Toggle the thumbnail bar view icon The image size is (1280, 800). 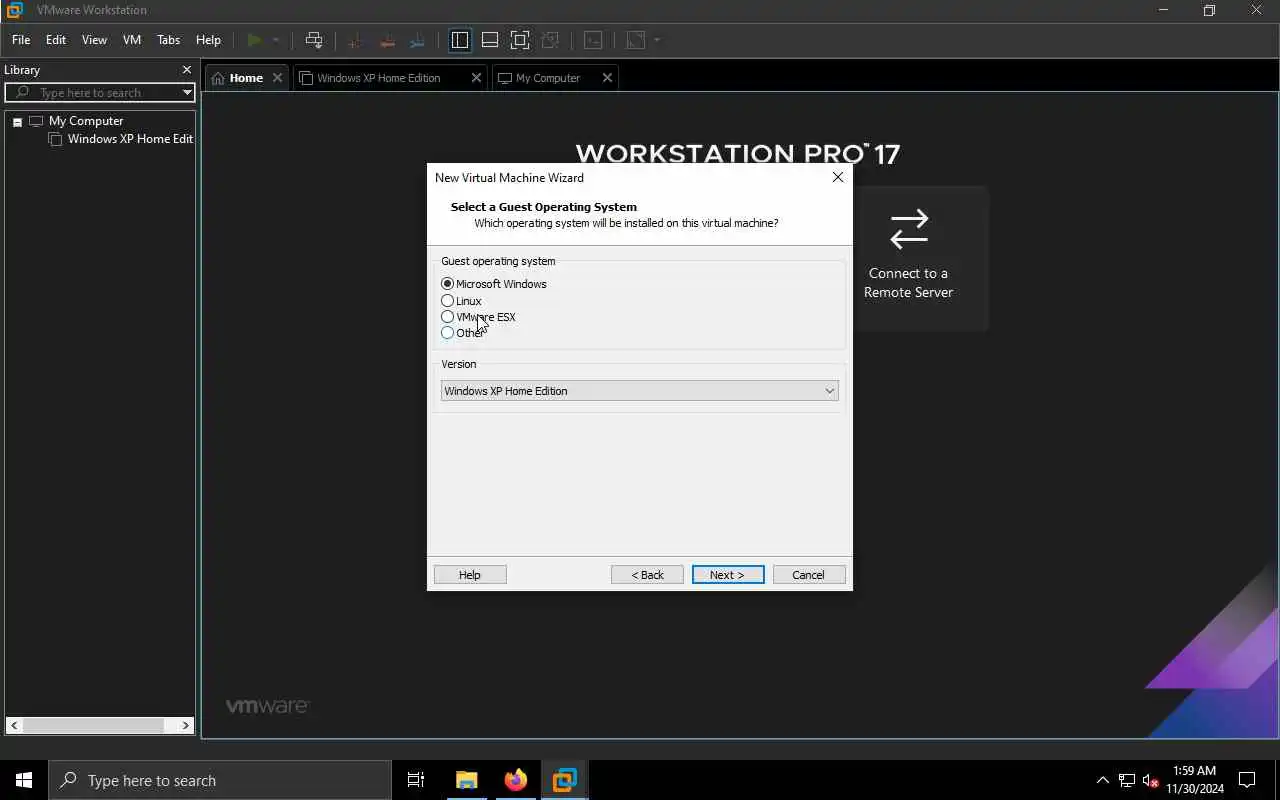(490, 40)
